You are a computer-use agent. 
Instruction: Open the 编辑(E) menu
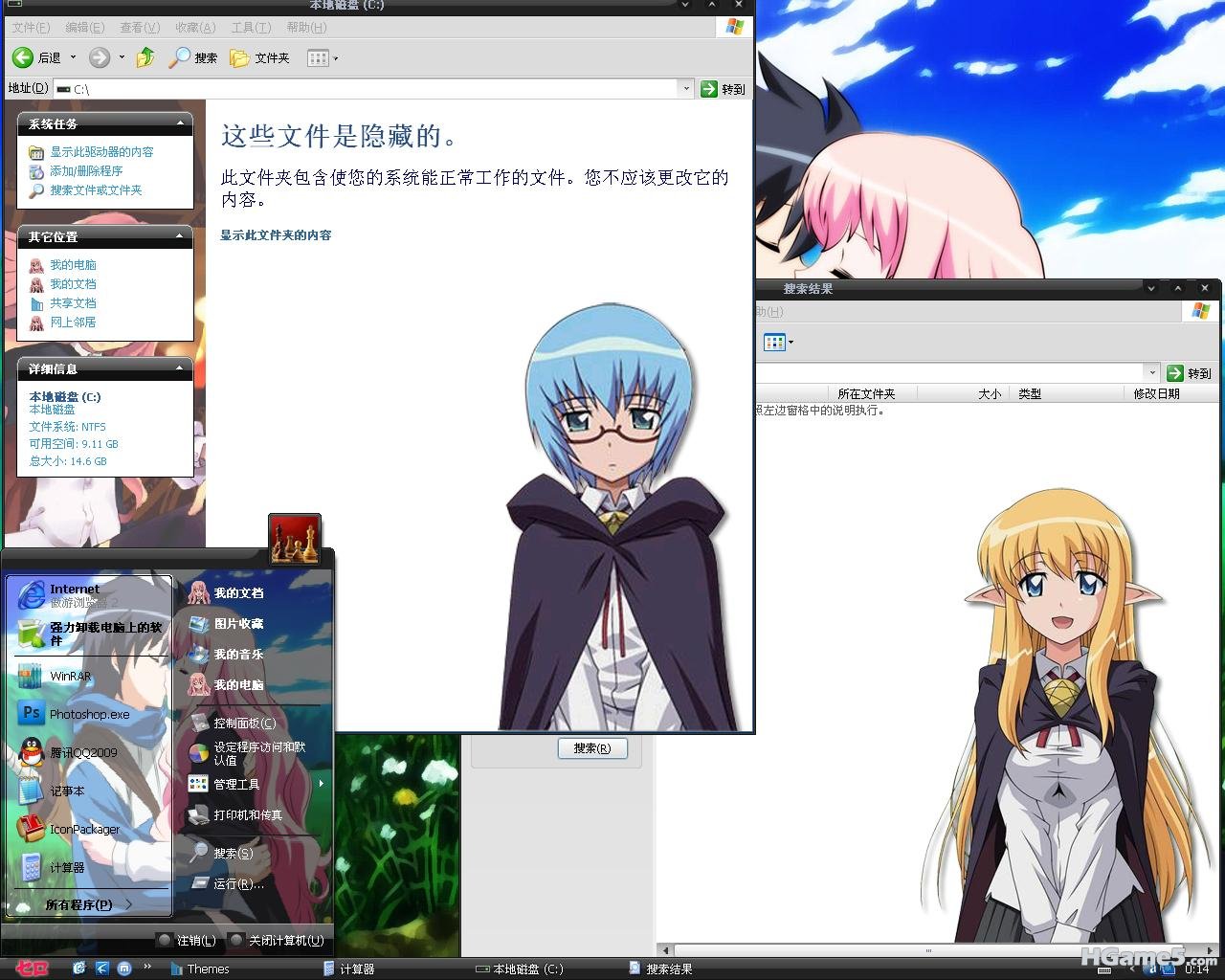coord(84,28)
